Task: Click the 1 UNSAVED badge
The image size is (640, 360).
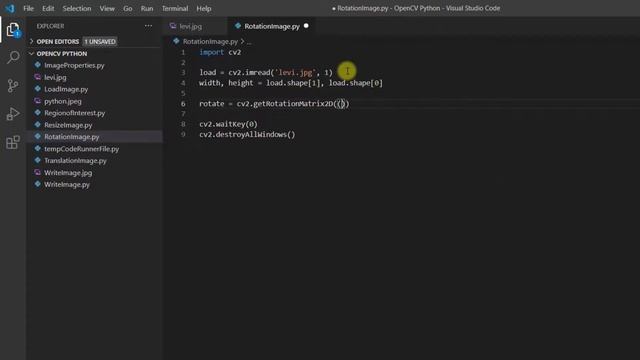Action: tap(100, 41)
